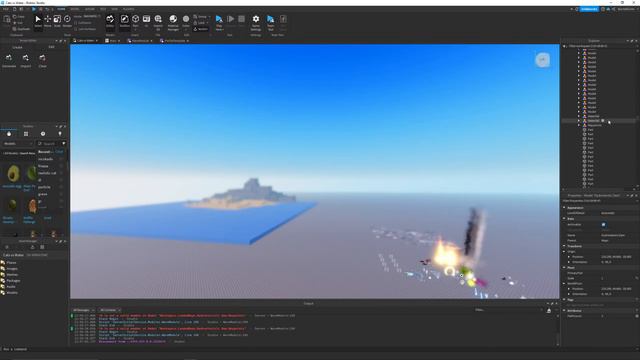Click the Color tool in the ribbon
640x360 pixels.
point(186,21)
